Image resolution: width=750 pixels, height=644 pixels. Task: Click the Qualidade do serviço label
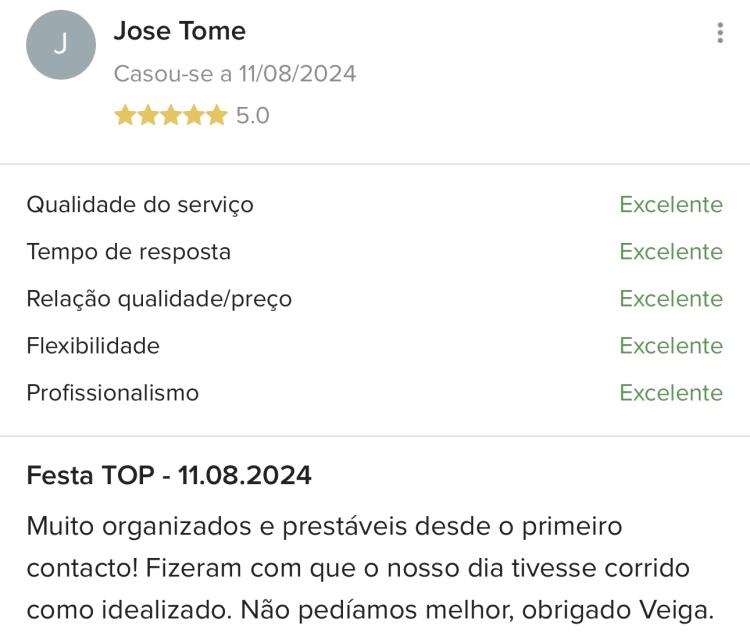(140, 205)
